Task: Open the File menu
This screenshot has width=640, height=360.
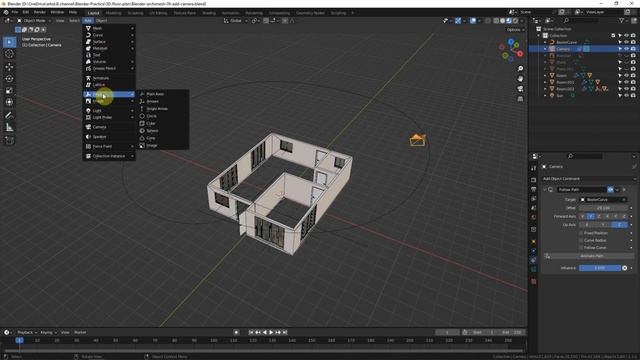Action: (x=15, y=12)
